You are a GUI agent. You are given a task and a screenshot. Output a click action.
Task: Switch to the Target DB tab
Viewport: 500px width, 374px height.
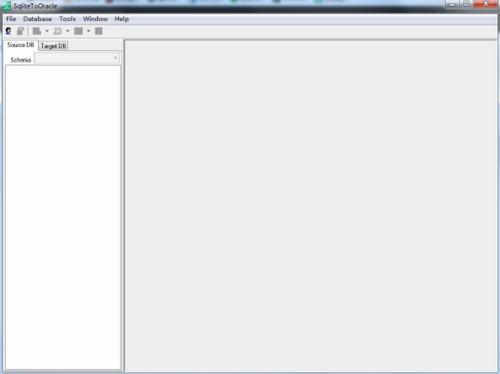click(x=53, y=46)
